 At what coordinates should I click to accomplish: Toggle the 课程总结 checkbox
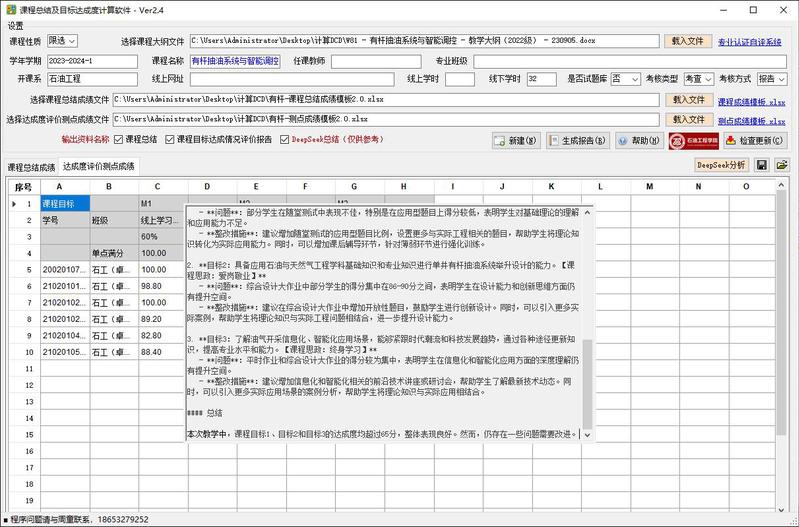tap(120, 140)
